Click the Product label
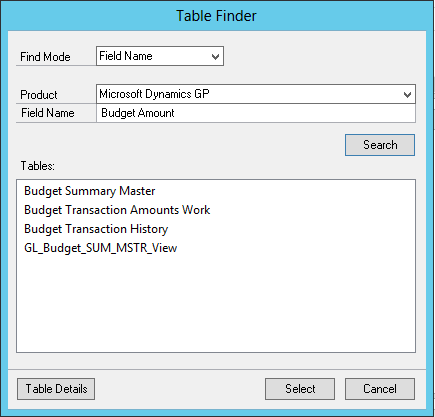Viewport: 435px width, 417px height. [39, 95]
